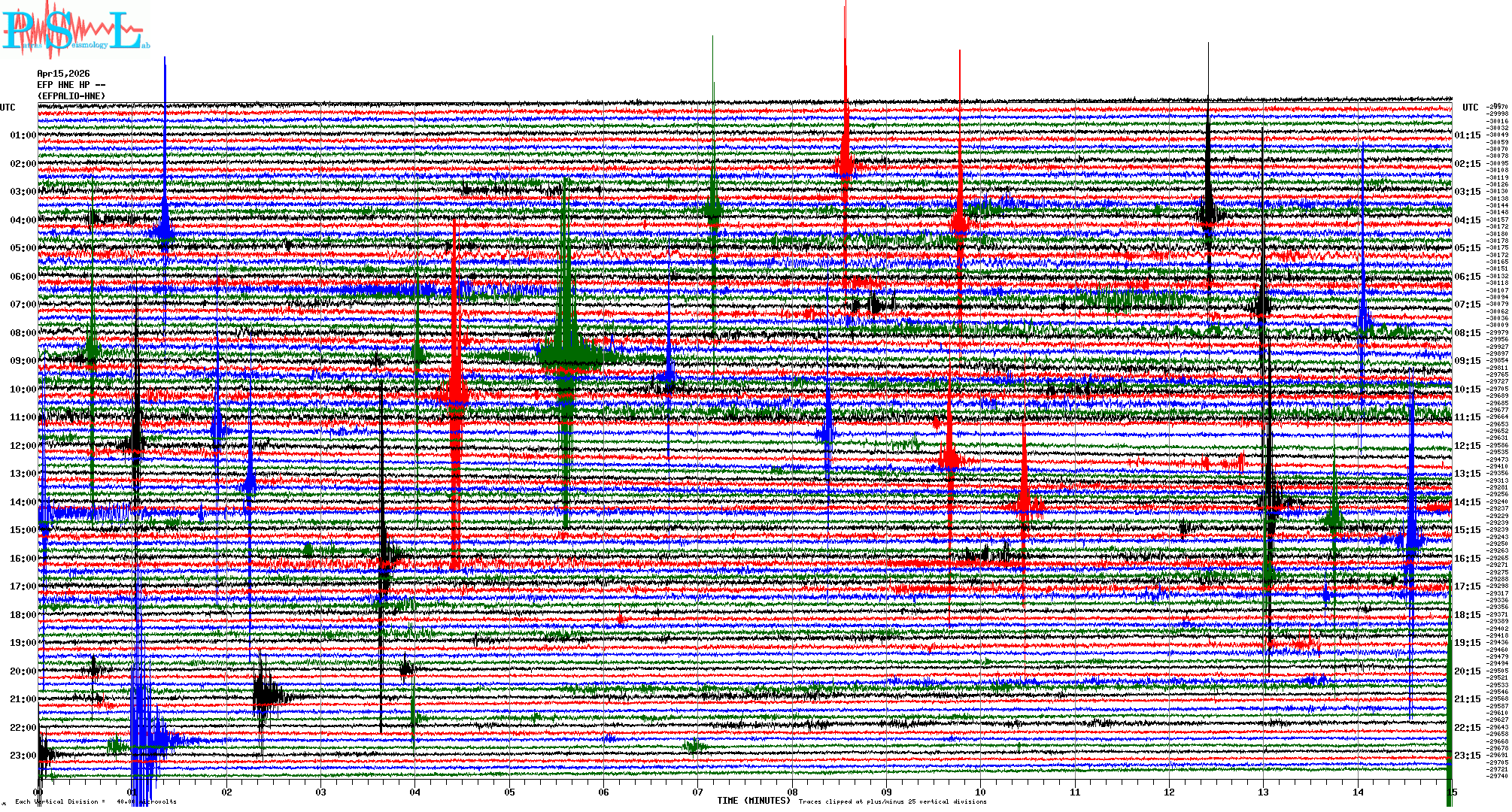Image resolution: width=1512 pixels, height=812 pixels.
Task: Select the EFP HNE HP station text
Action: 71,85
